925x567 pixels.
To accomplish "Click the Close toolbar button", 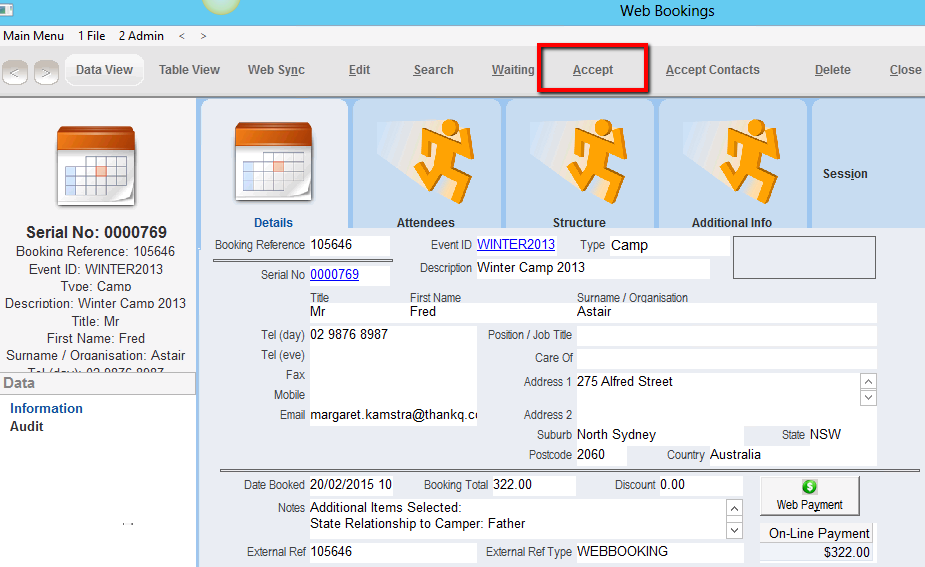I will click(905, 70).
